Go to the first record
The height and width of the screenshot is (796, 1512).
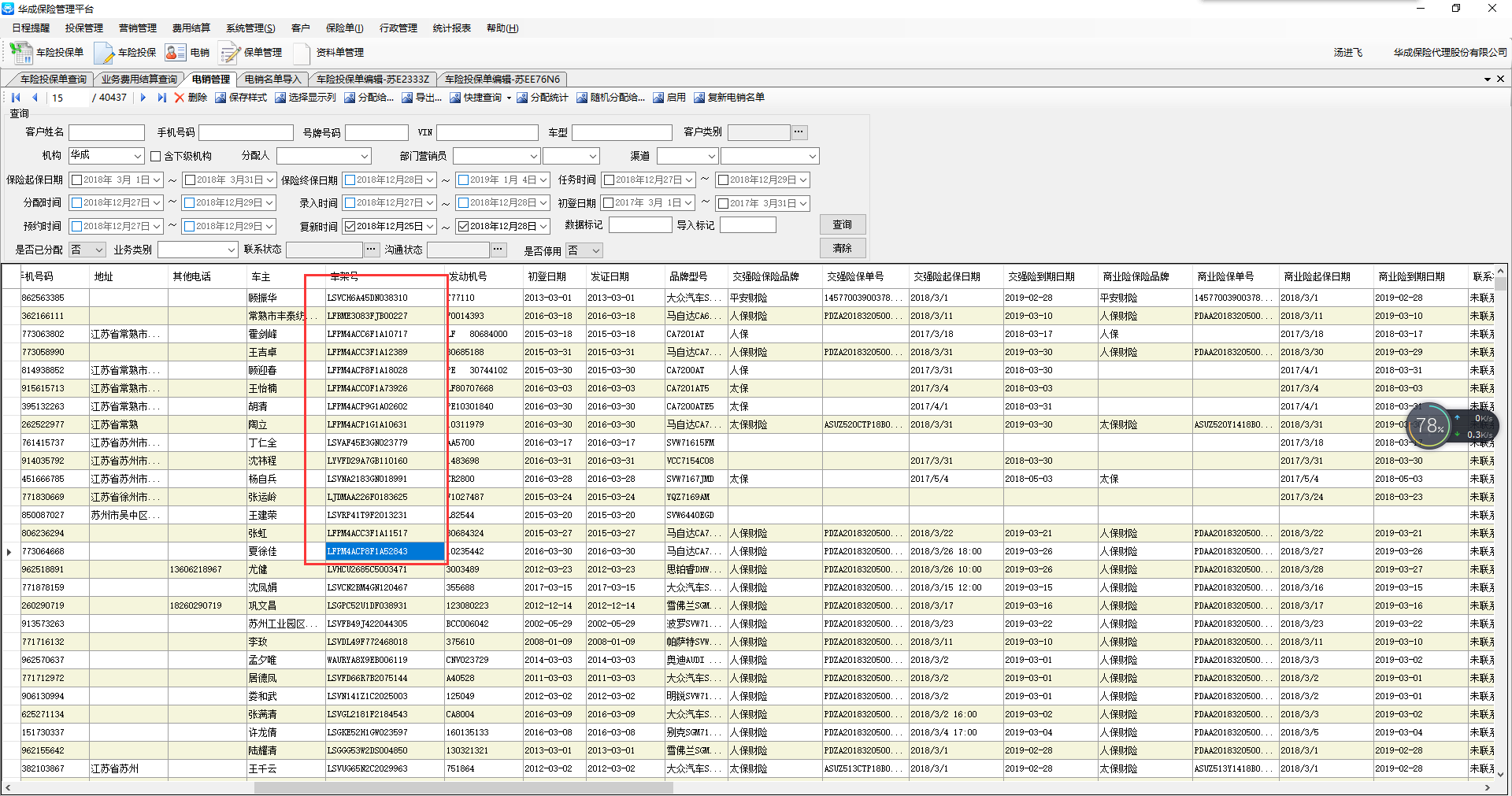point(16,98)
